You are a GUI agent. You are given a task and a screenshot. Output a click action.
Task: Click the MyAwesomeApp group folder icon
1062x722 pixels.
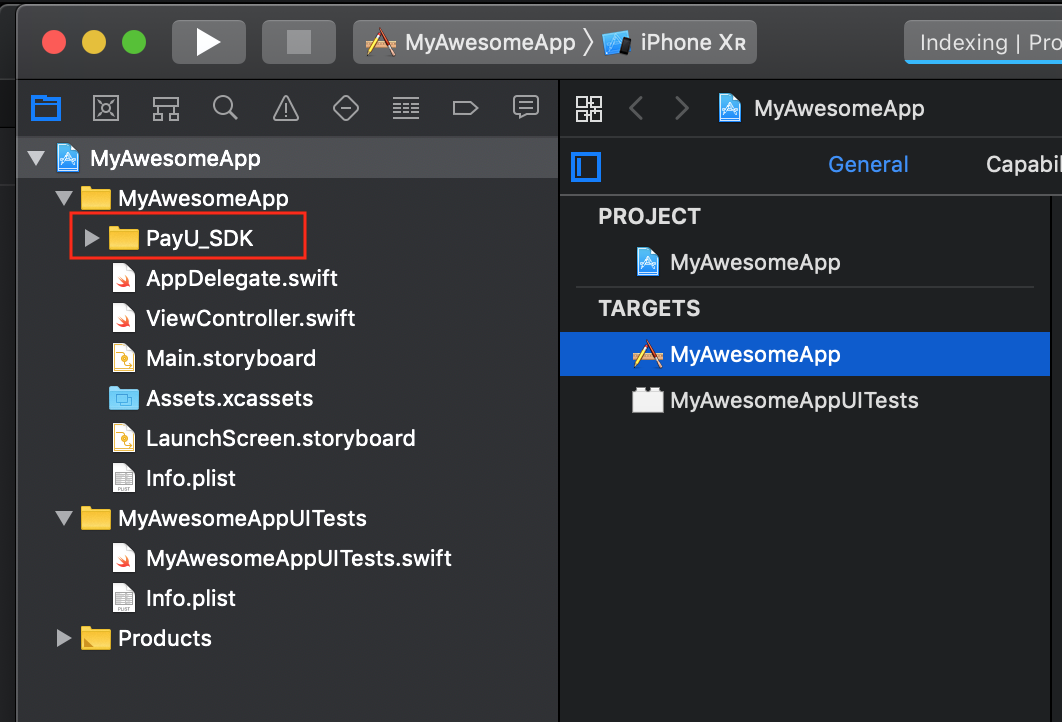[95, 198]
